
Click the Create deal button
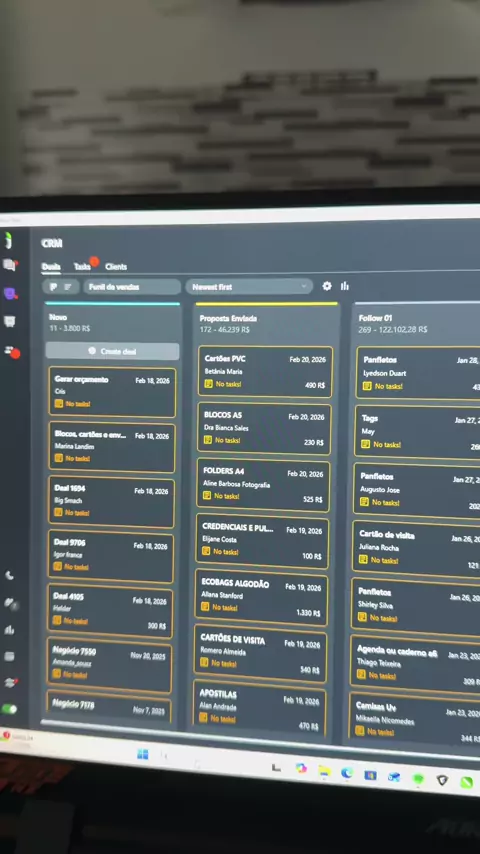tap(112, 351)
